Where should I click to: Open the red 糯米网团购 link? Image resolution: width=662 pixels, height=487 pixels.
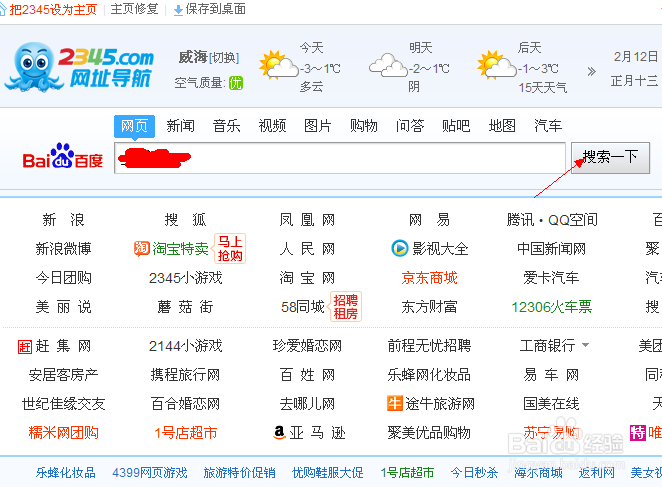(63, 433)
